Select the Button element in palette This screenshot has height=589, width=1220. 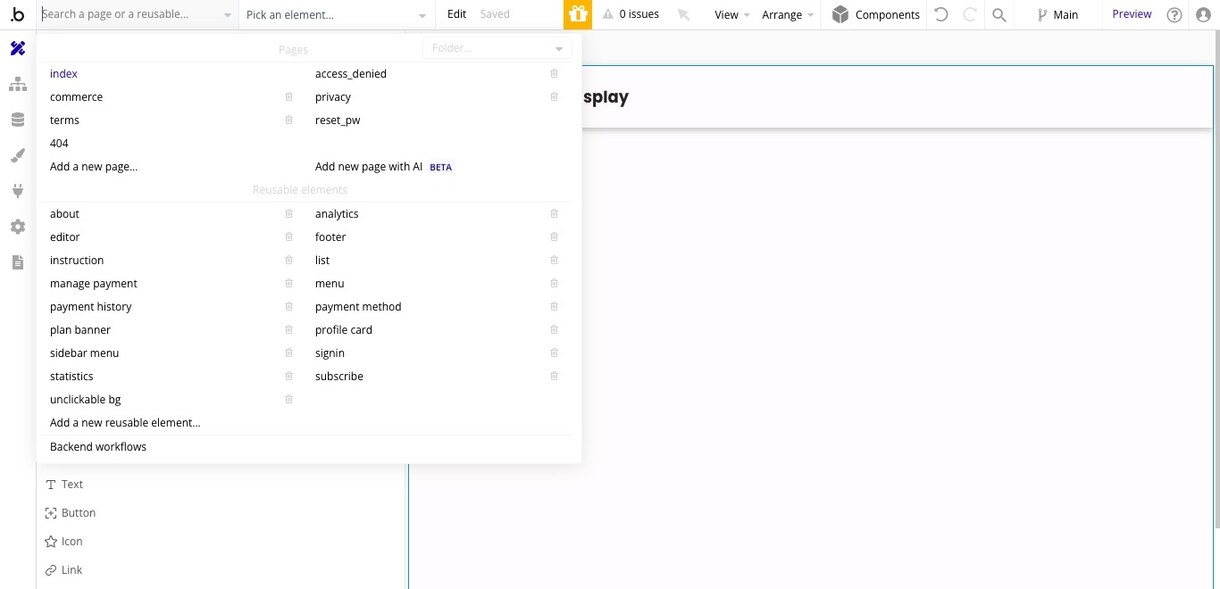pyautogui.click(x=70, y=513)
